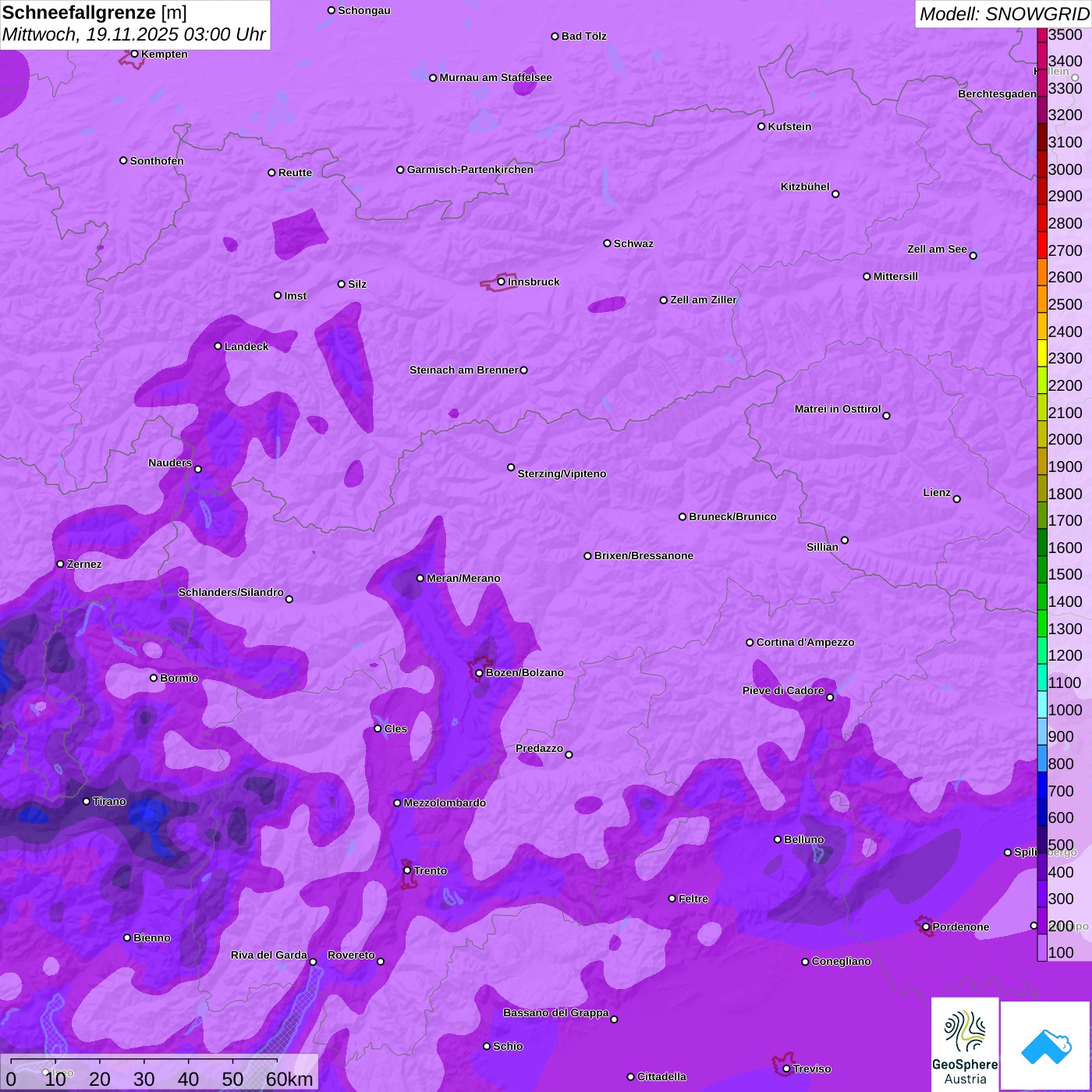Viewport: 1092px width, 1092px height.
Task: Click the Mittersill label
Action: click(x=895, y=276)
